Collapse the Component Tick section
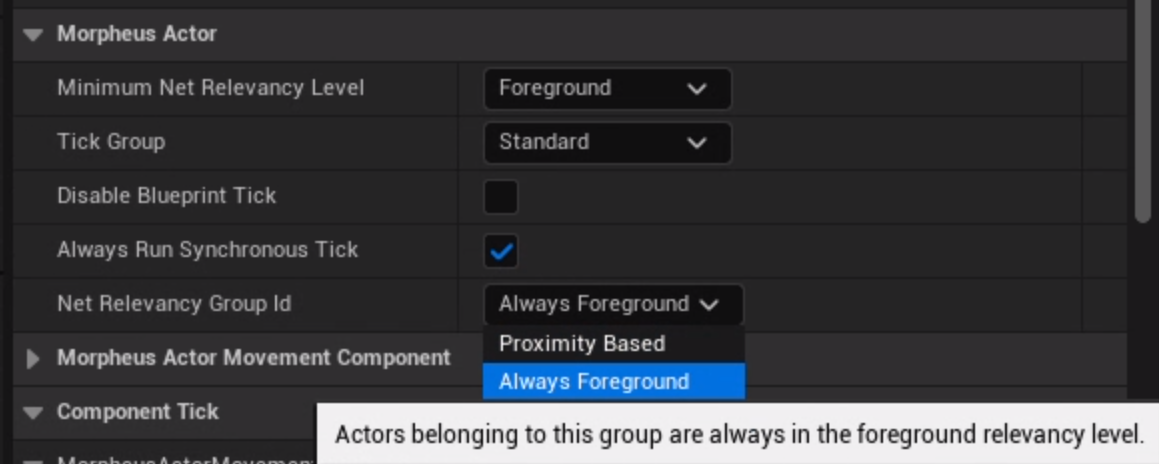 (33, 412)
